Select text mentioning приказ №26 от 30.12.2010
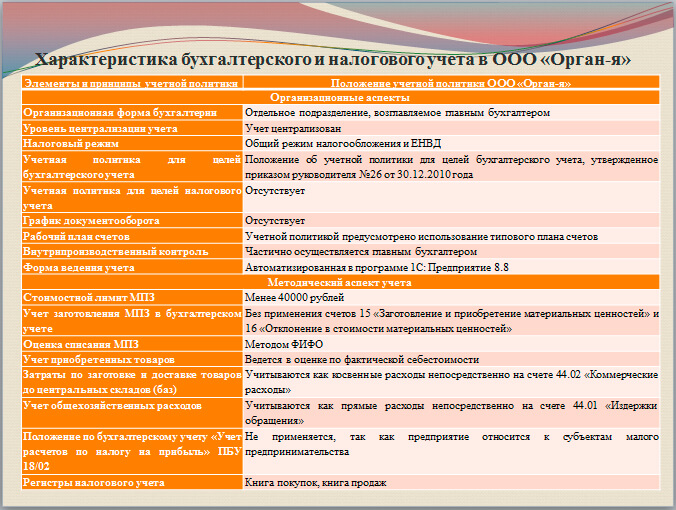Screen dimensions: 676x510 tap(451, 167)
